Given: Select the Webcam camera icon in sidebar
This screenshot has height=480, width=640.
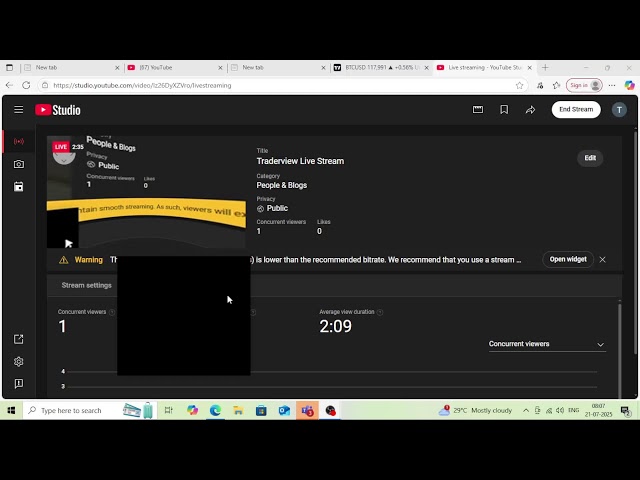Looking at the screenshot, I should tap(19, 164).
